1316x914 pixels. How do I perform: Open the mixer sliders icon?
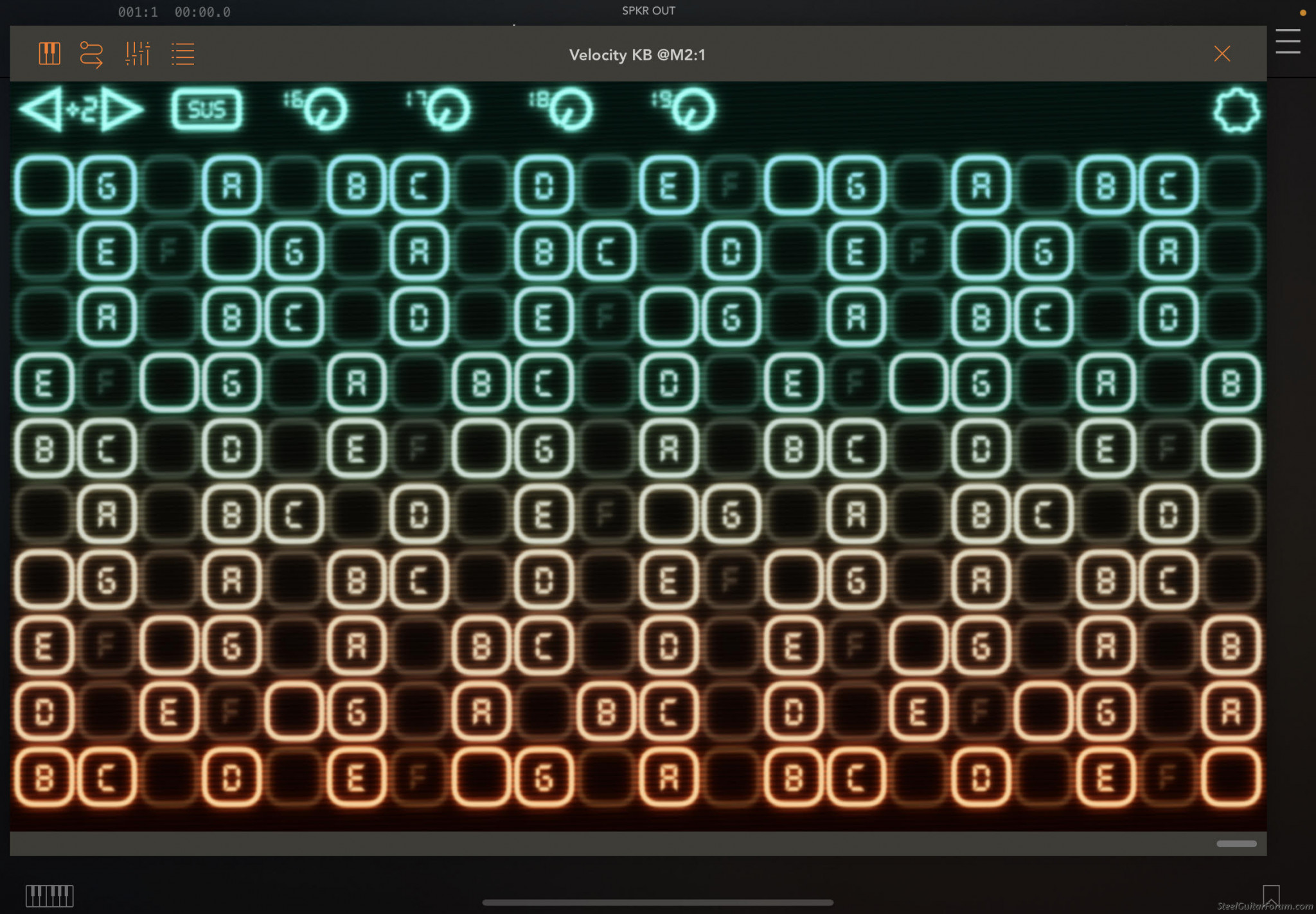click(x=138, y=54)
